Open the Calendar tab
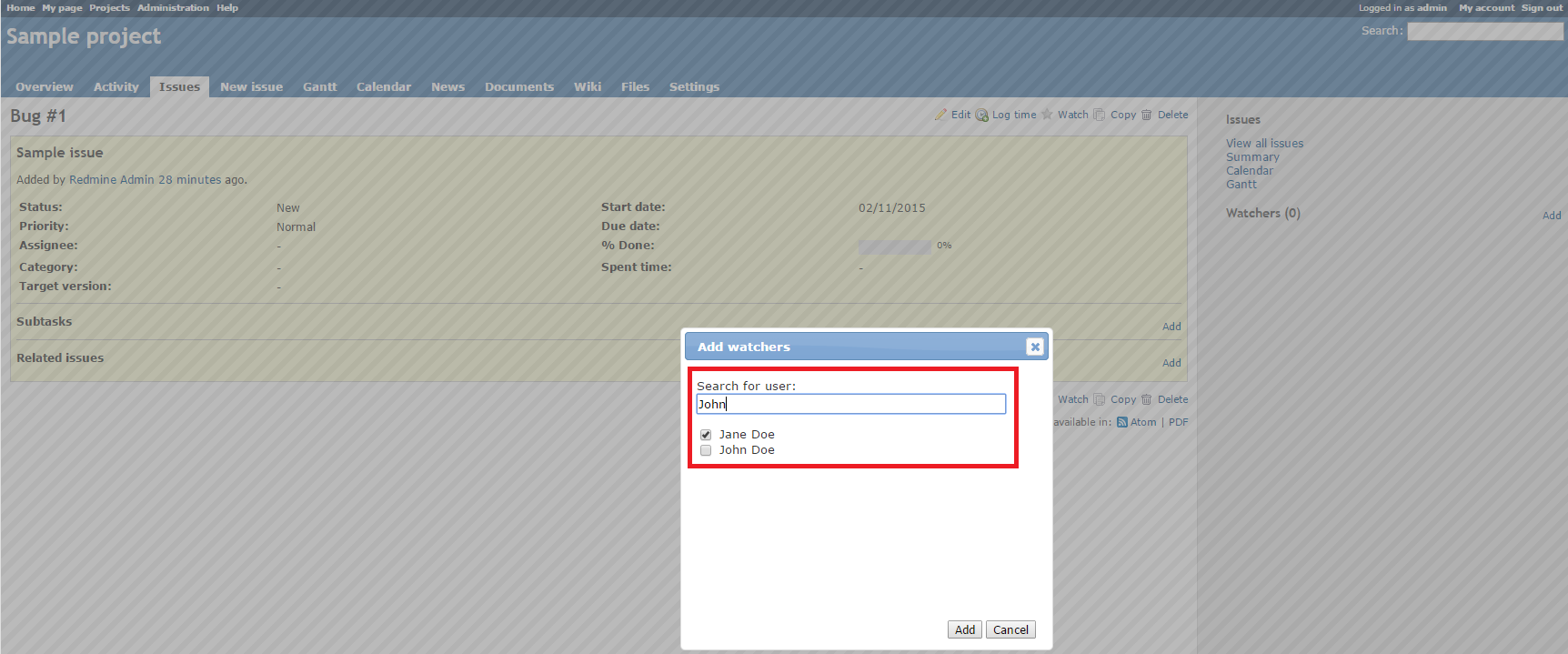Viewport: 1568px width, 654px height. (x=384, y=86)
